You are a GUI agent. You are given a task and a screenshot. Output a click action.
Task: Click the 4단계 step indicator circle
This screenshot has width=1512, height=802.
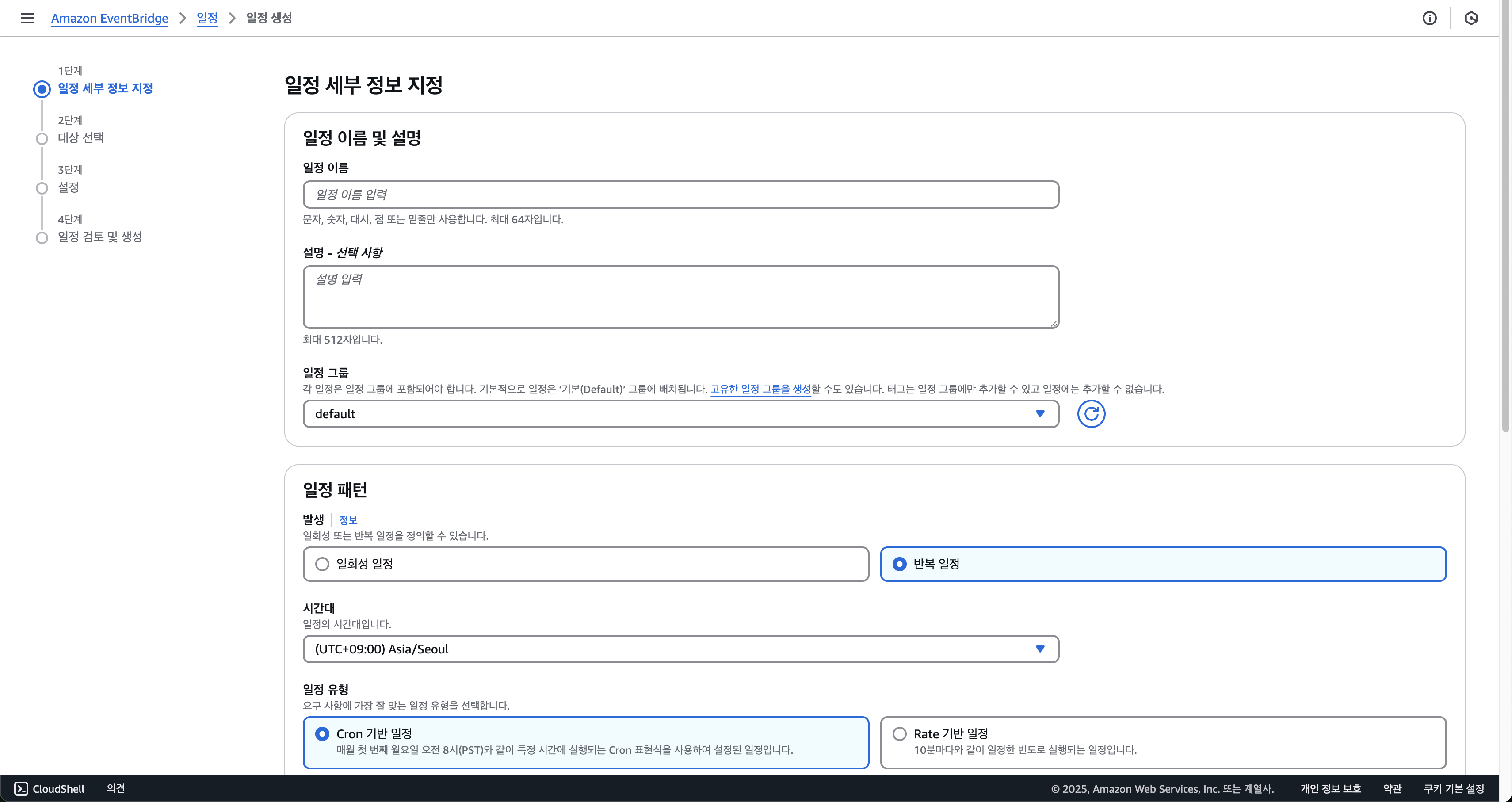(42, 238)
